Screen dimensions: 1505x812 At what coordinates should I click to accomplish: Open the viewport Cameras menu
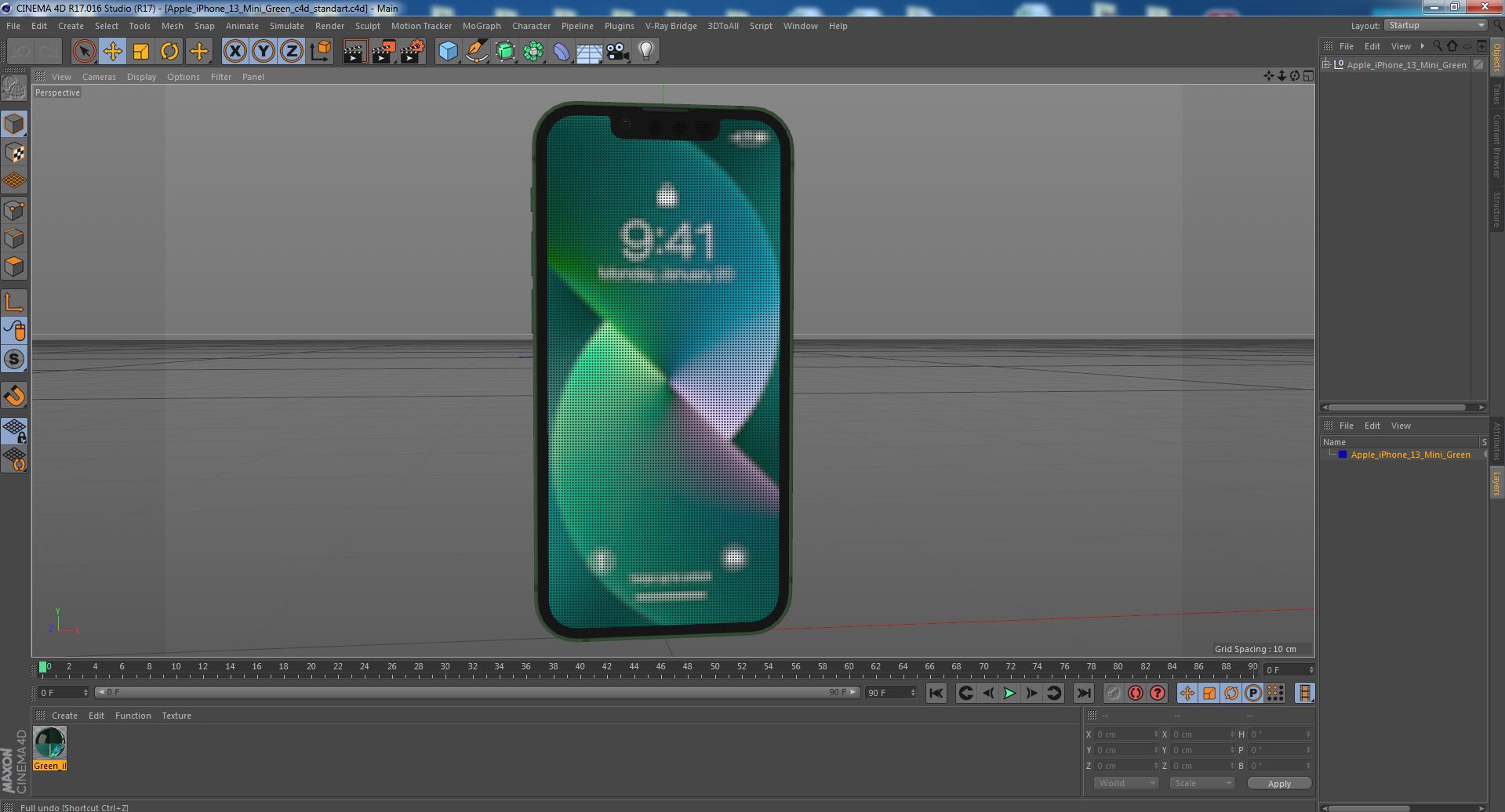[99, 77]
